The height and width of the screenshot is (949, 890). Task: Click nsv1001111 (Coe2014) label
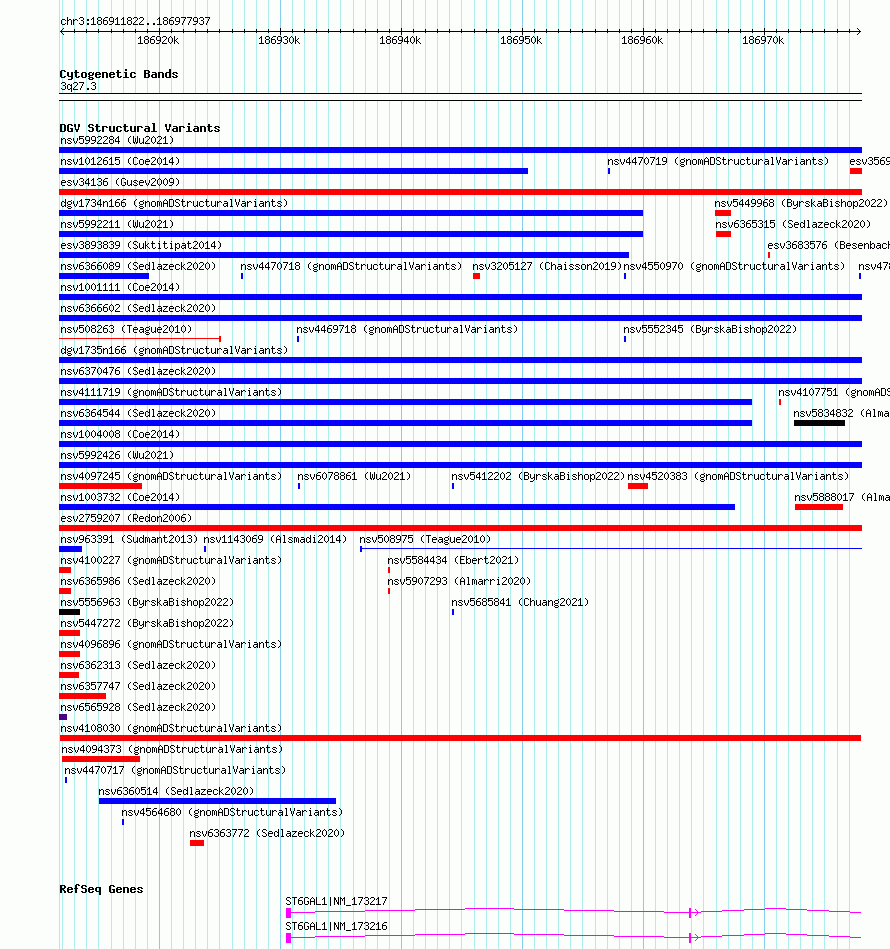pyautogui.click(x=120, y=287)
